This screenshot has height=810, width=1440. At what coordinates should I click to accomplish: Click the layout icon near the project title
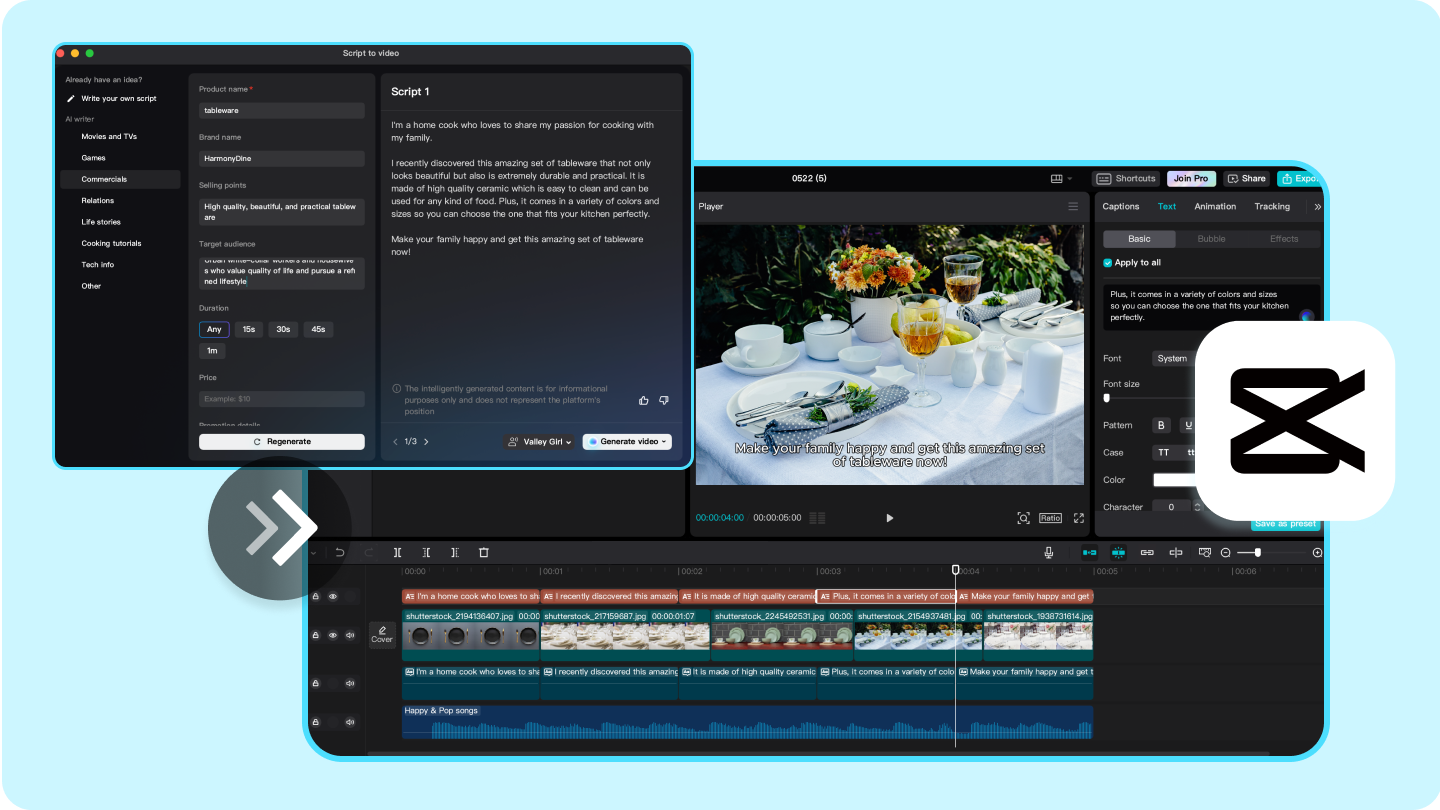pyautogui.click(x=1056, y=179)
